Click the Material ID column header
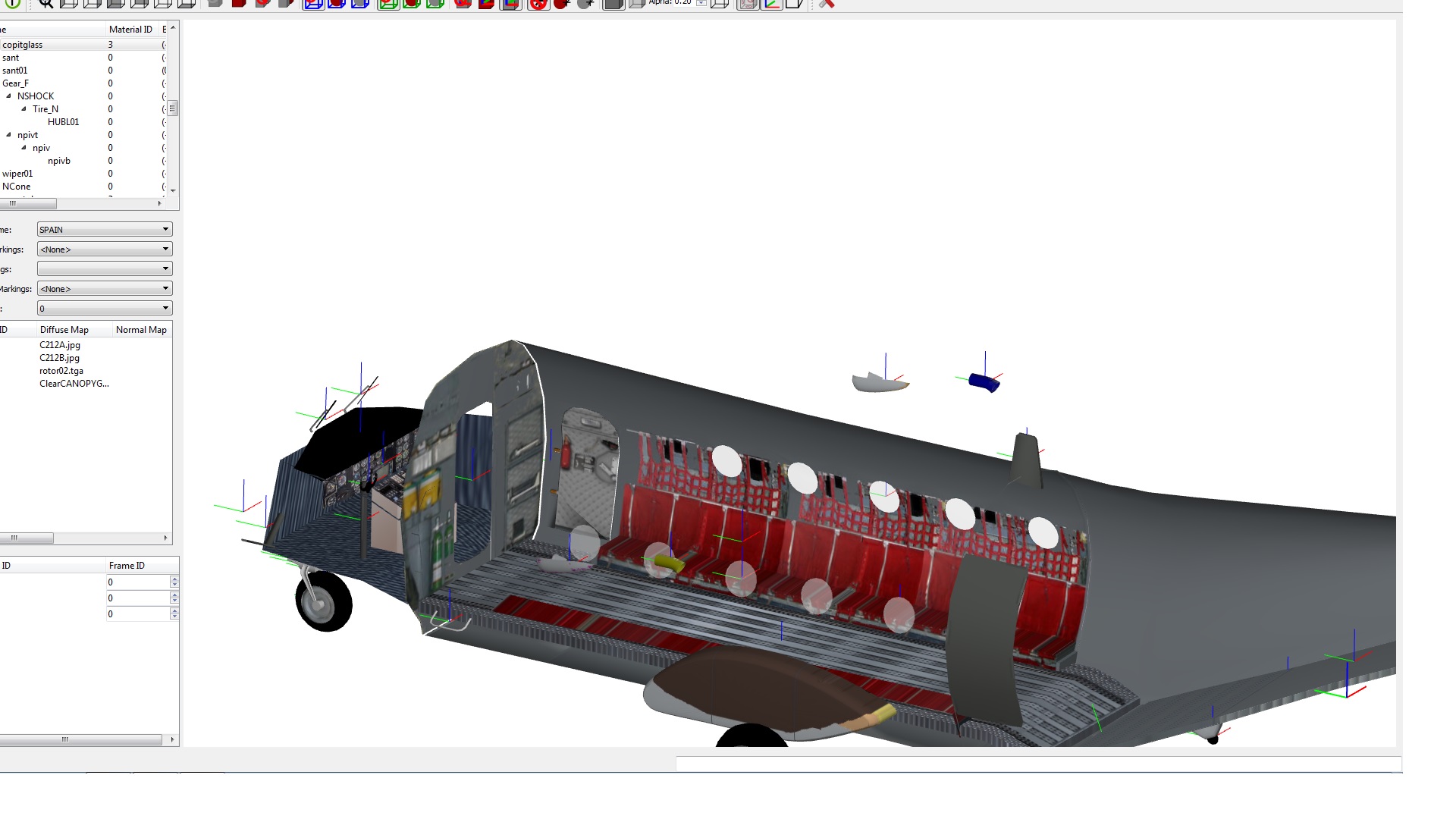This screenshot has height=819, width=1456. 132,30
